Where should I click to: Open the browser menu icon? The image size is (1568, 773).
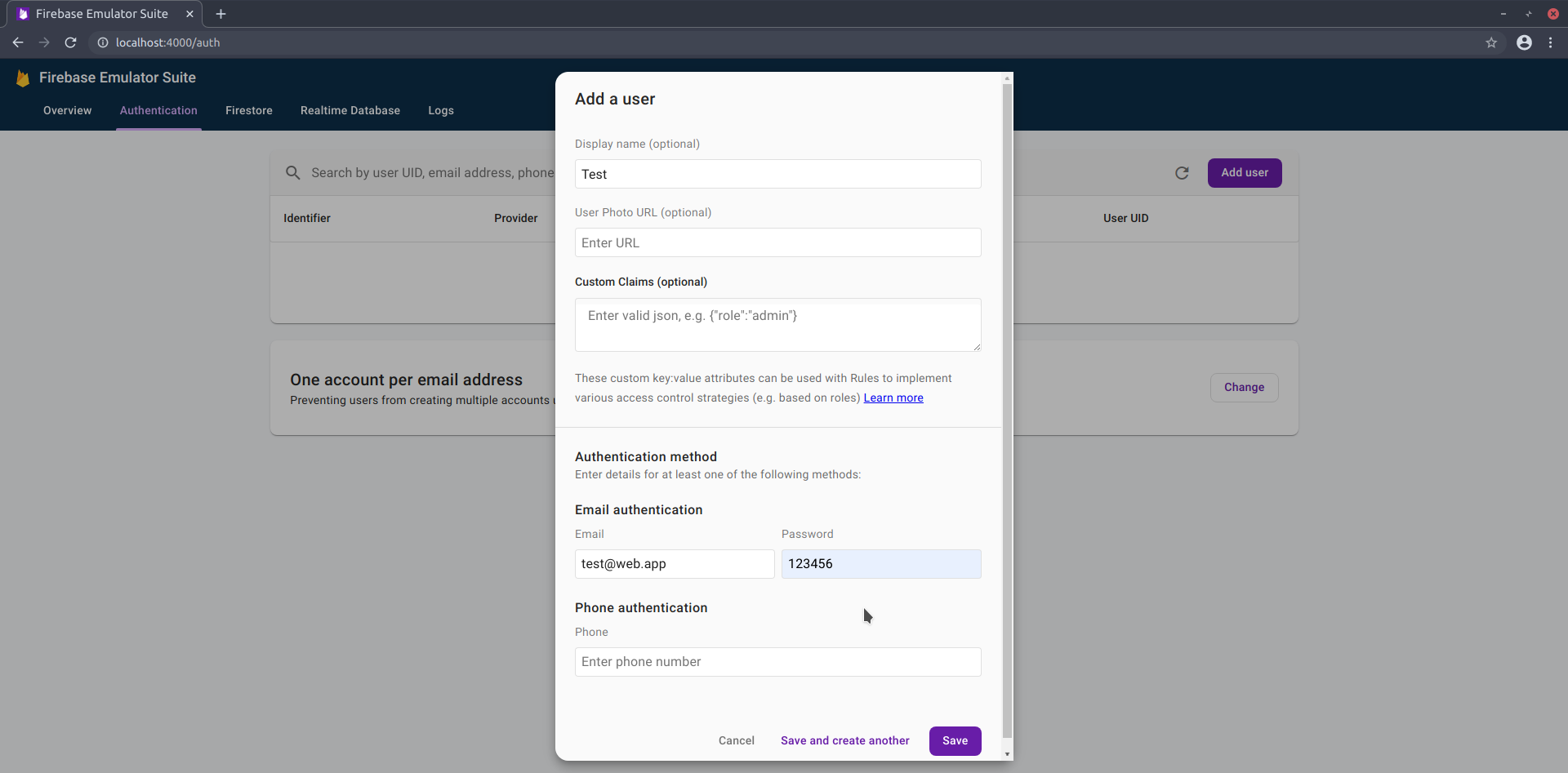click(1551, 42)
